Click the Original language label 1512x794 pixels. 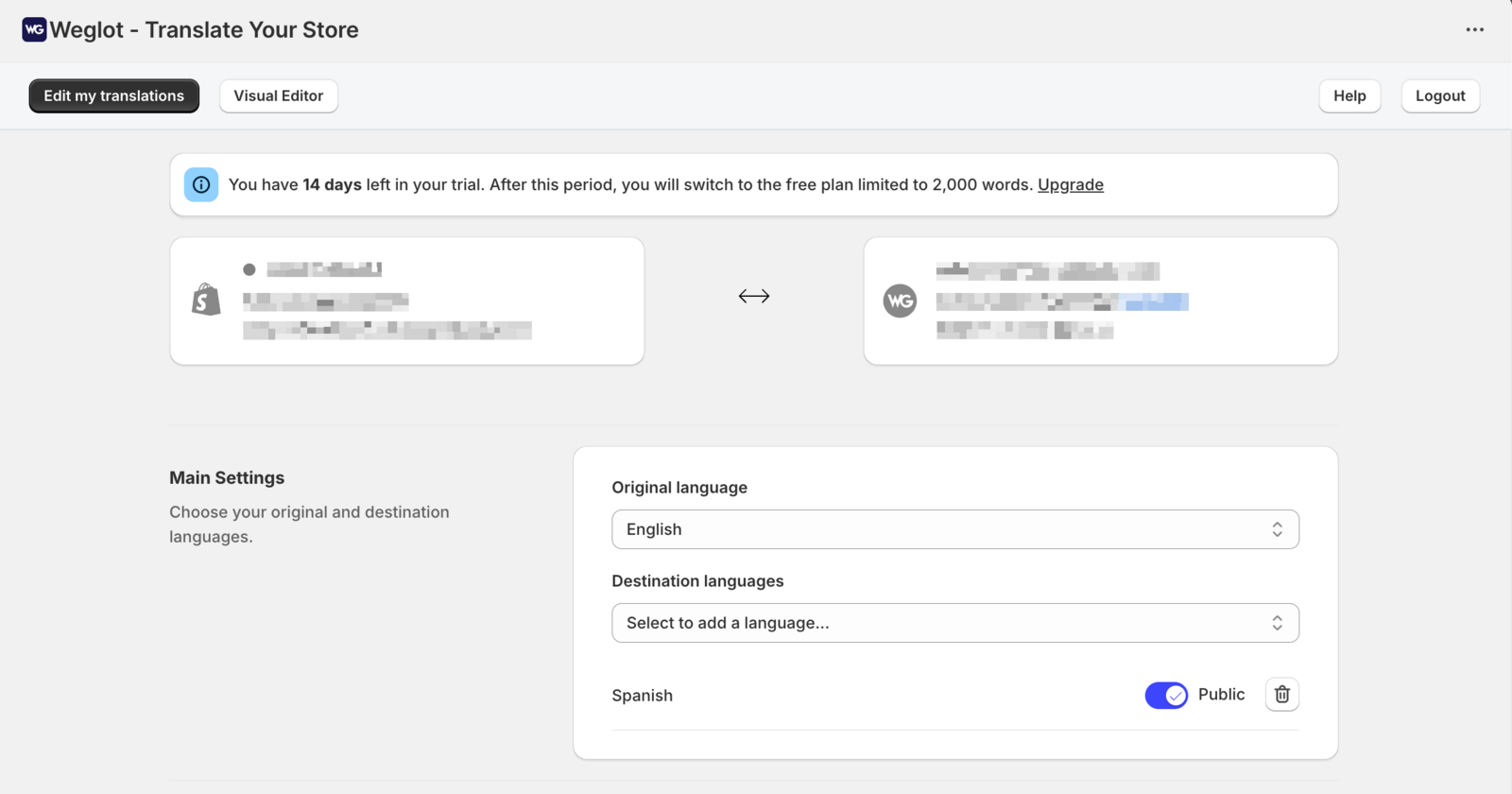(x=679, y=488)
